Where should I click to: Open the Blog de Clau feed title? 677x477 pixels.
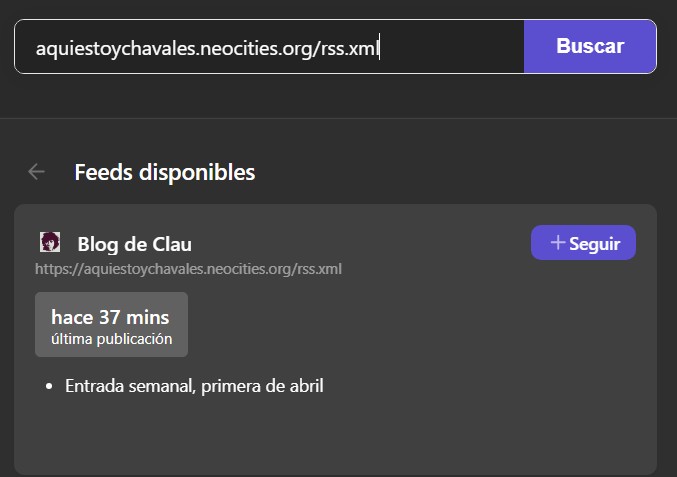(x=134, y=243)
